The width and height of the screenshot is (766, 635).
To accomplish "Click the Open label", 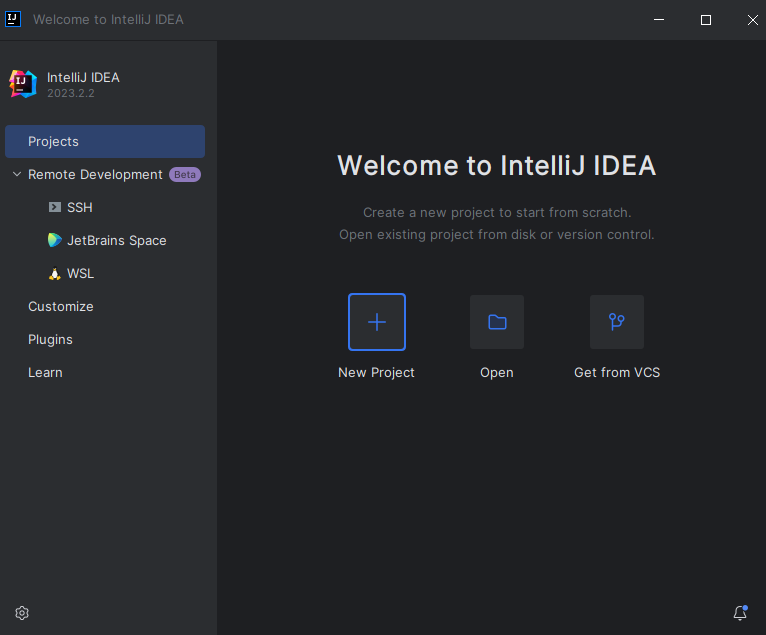I will coord(497,373).
